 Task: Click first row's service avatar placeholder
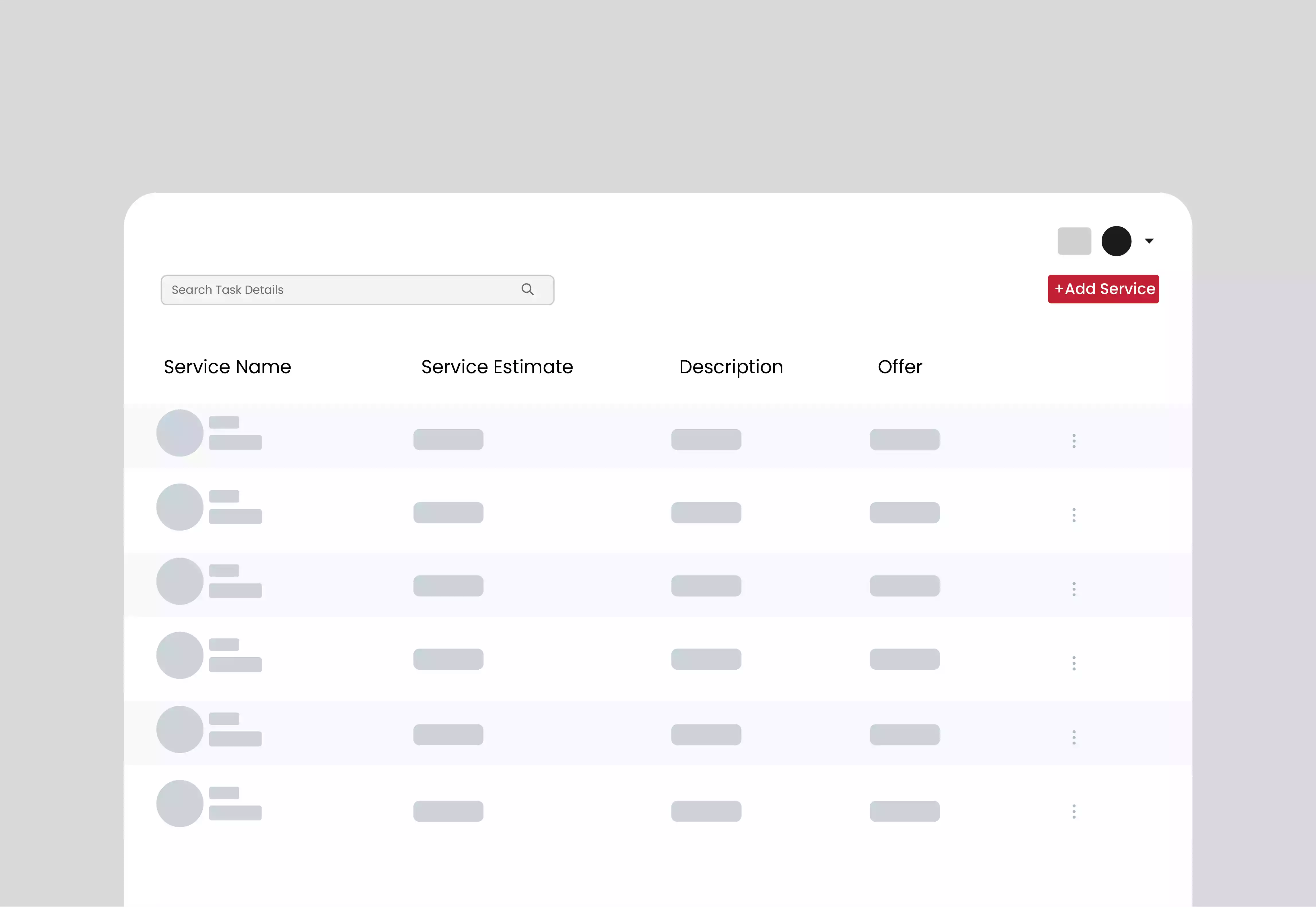(x=179, y=433)
